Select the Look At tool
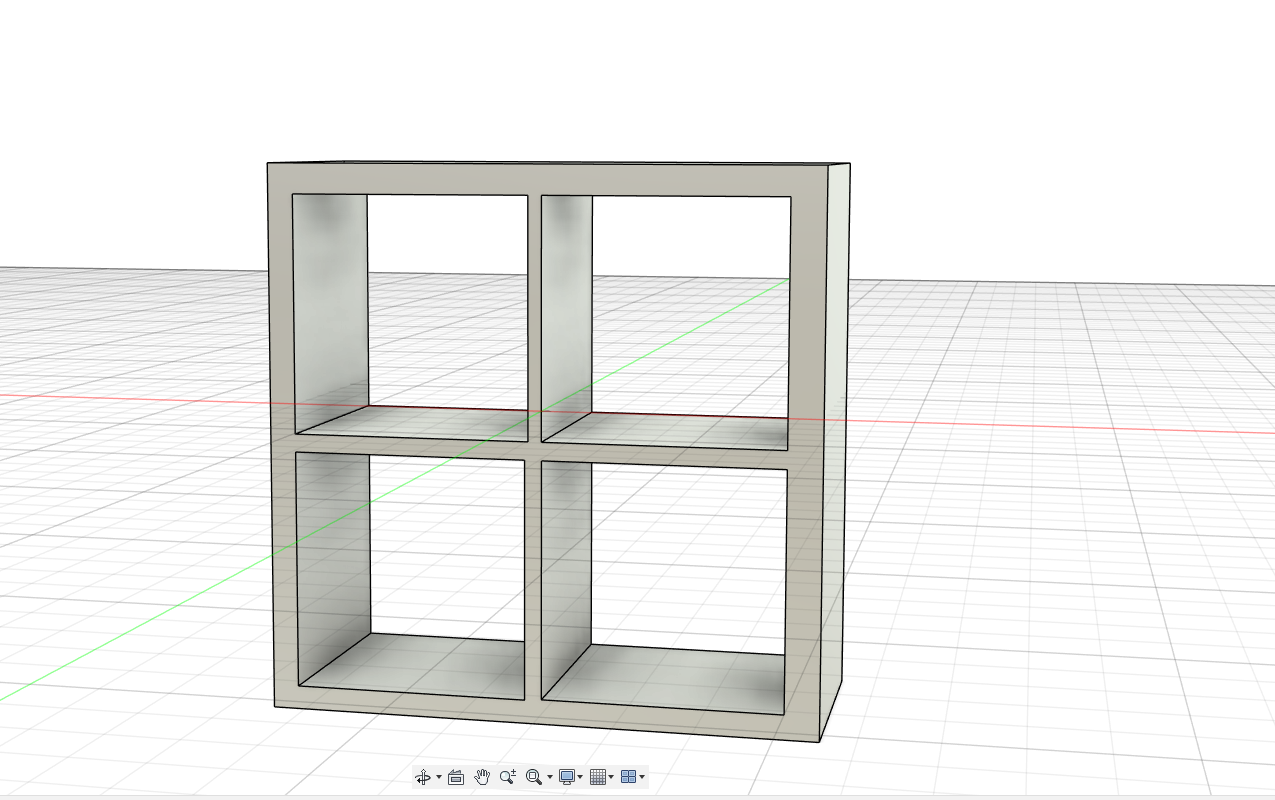Image resolution: width=1275 pixels, height=800 pixels. click(x=456, y=777)
